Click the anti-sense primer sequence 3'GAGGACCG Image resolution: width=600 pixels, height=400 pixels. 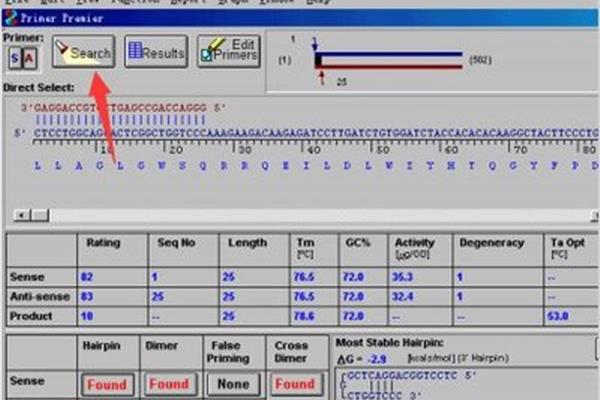[121, 108]
